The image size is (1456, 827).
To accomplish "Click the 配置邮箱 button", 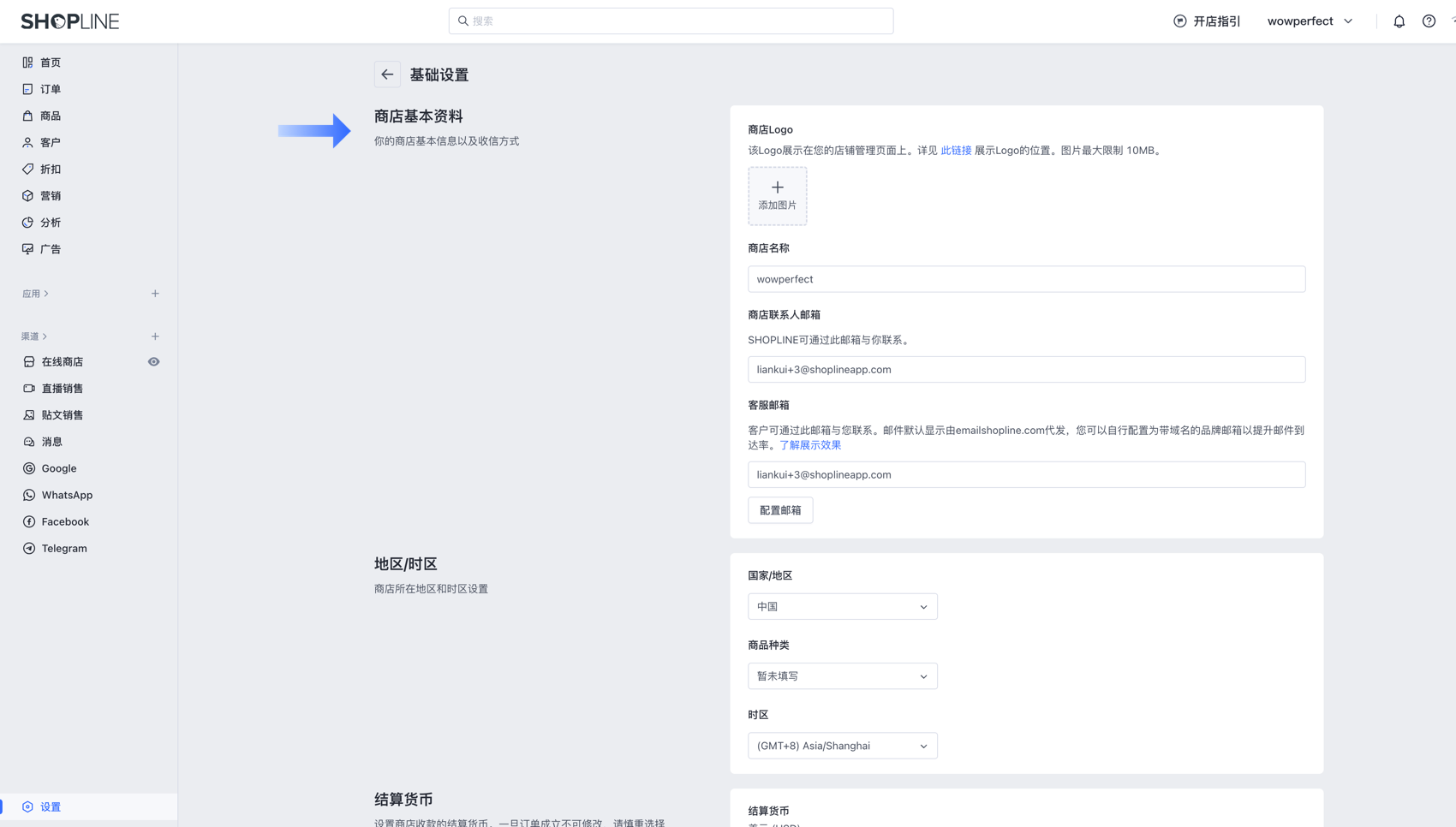I will tap(779, 510).
